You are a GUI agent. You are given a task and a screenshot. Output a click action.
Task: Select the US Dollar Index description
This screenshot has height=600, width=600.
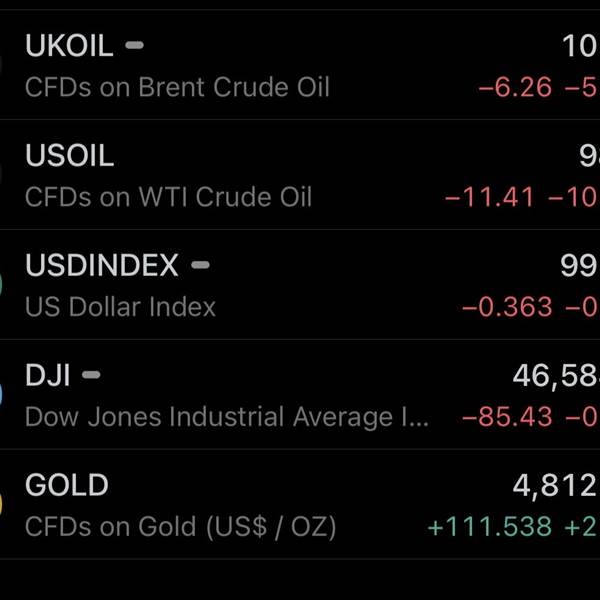click(120, 307)
